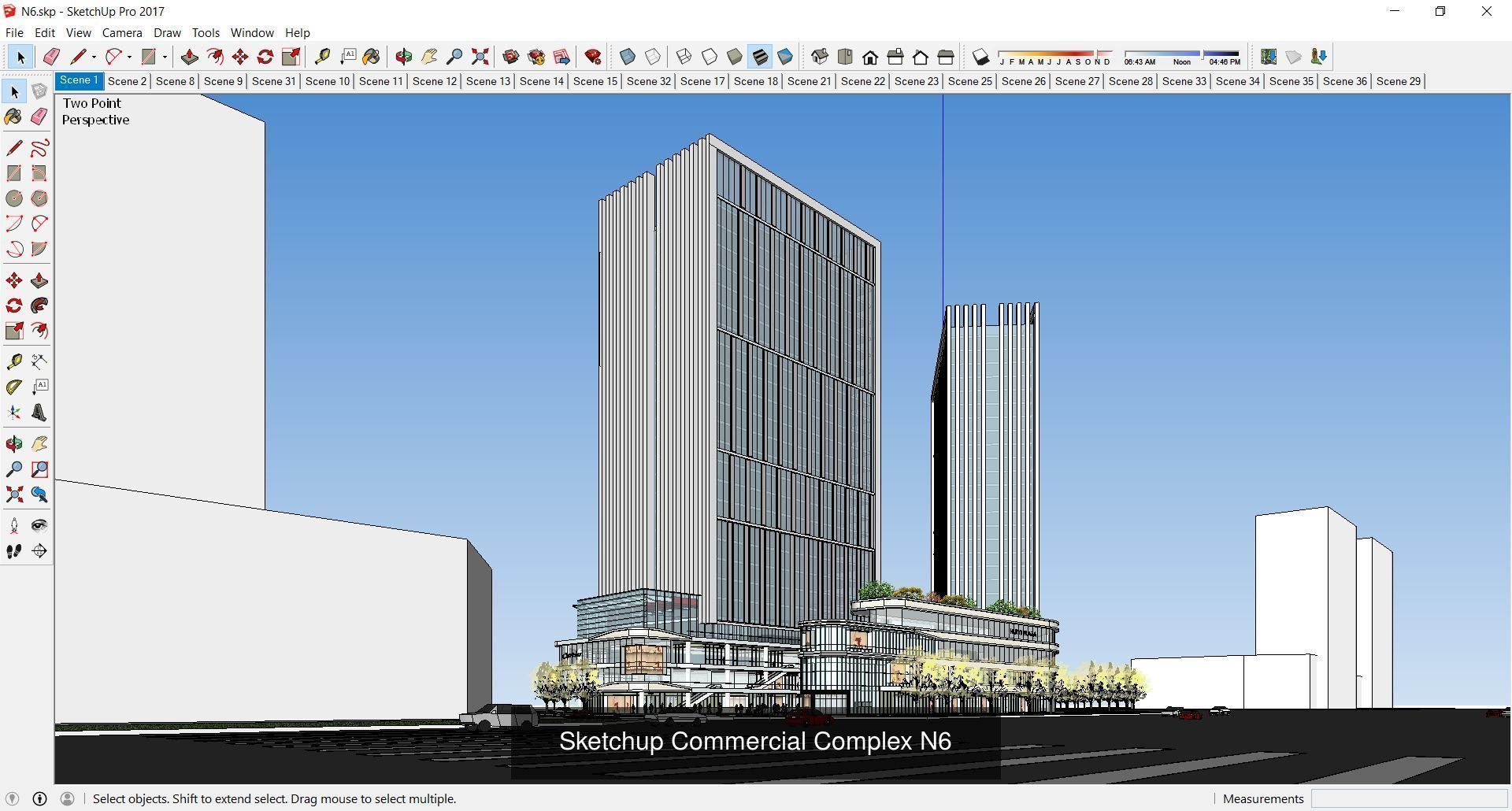
Task: Switch to Front view house icon
Action: coord(870,57)
